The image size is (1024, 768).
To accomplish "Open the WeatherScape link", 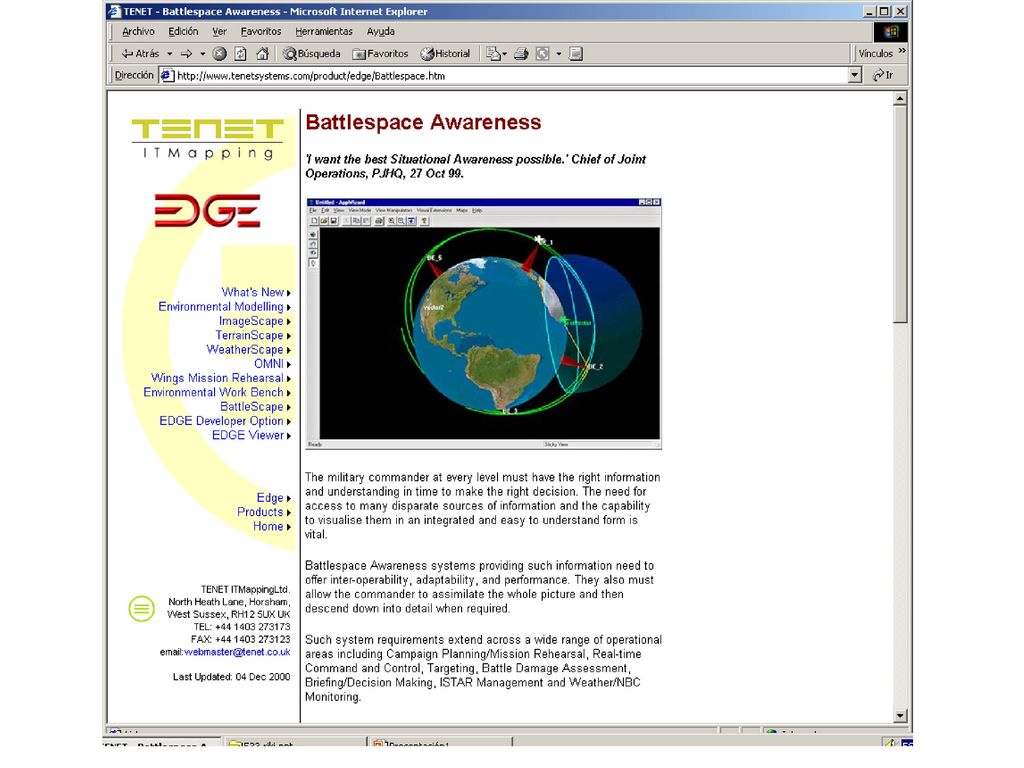I will point(245,350).
